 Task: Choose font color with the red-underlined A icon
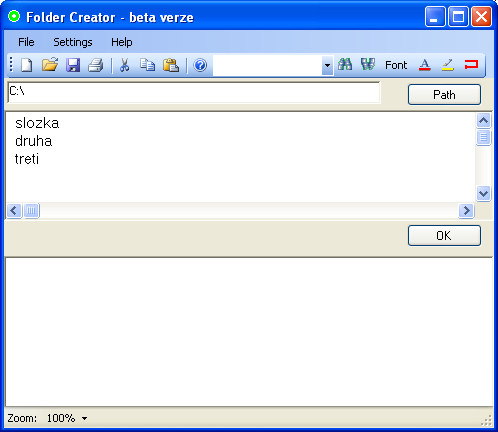coord(424,65)
